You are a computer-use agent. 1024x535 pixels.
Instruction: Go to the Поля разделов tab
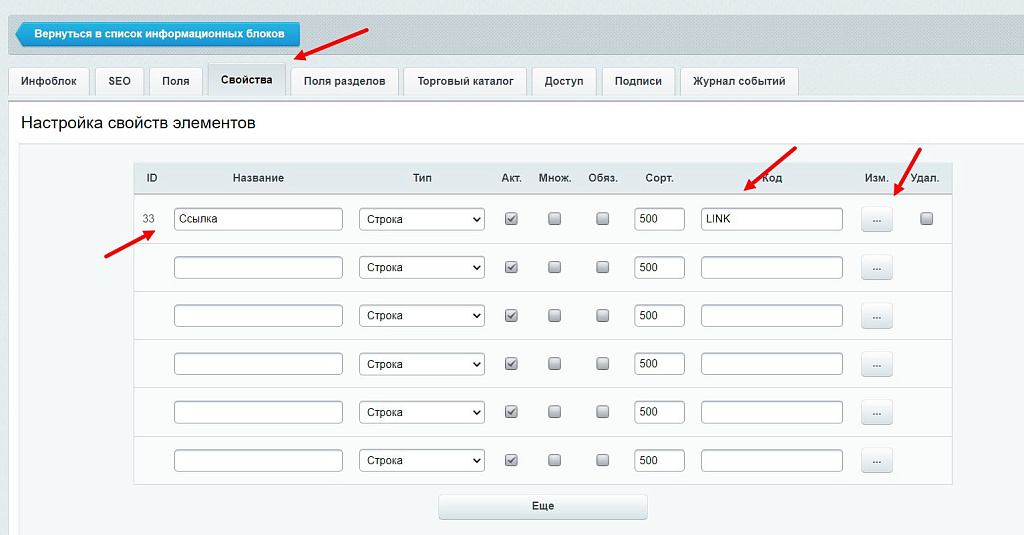[x=344, y=81]
